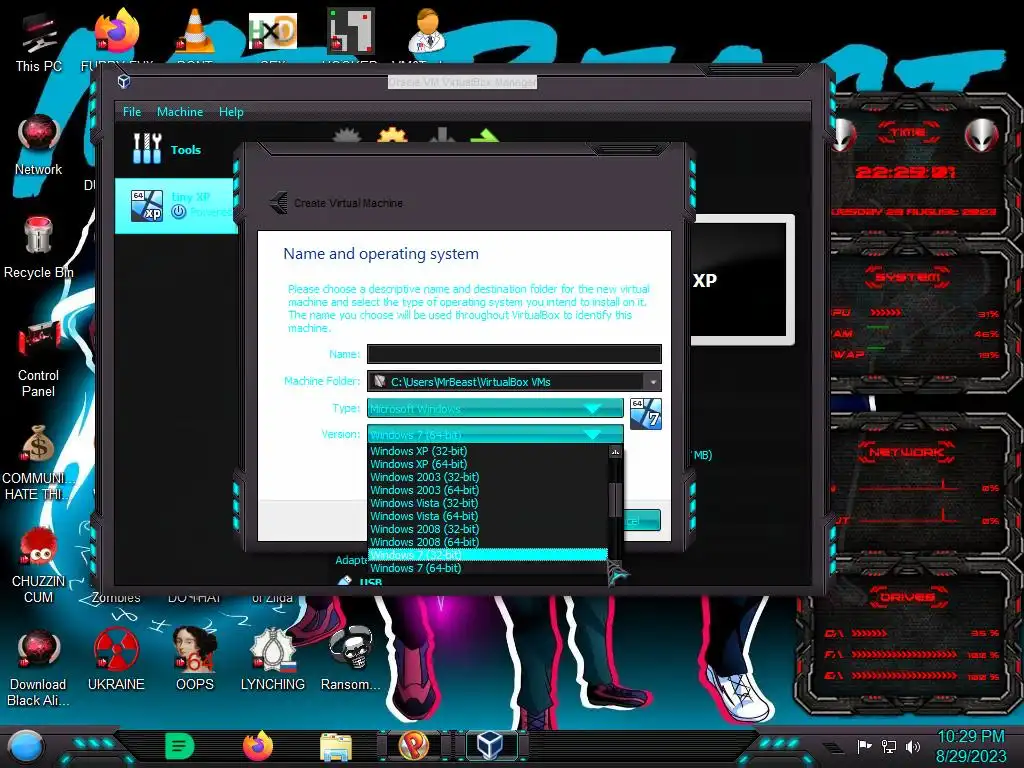This screenshot has height=768, width=1024.
Task: Choose Windows Vista (32-bit) option
Action: click(x=488, y=503)
